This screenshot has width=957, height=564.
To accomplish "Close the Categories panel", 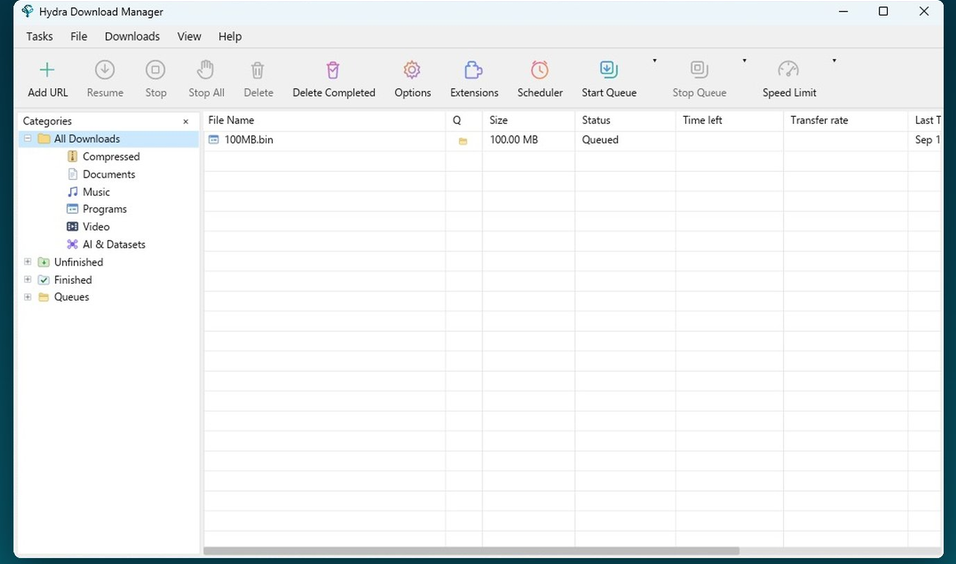I will [x=186, y=121].
